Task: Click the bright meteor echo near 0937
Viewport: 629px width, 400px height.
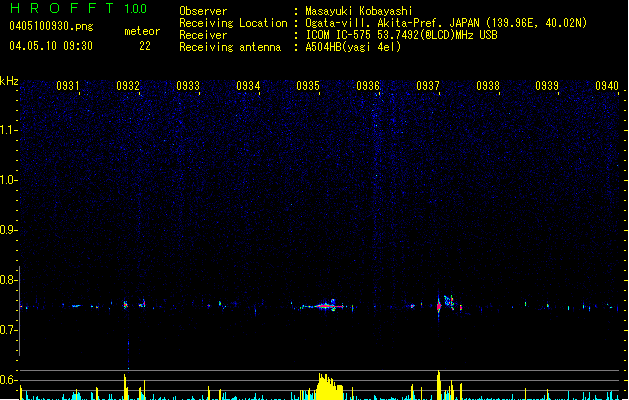Action: 439,306
